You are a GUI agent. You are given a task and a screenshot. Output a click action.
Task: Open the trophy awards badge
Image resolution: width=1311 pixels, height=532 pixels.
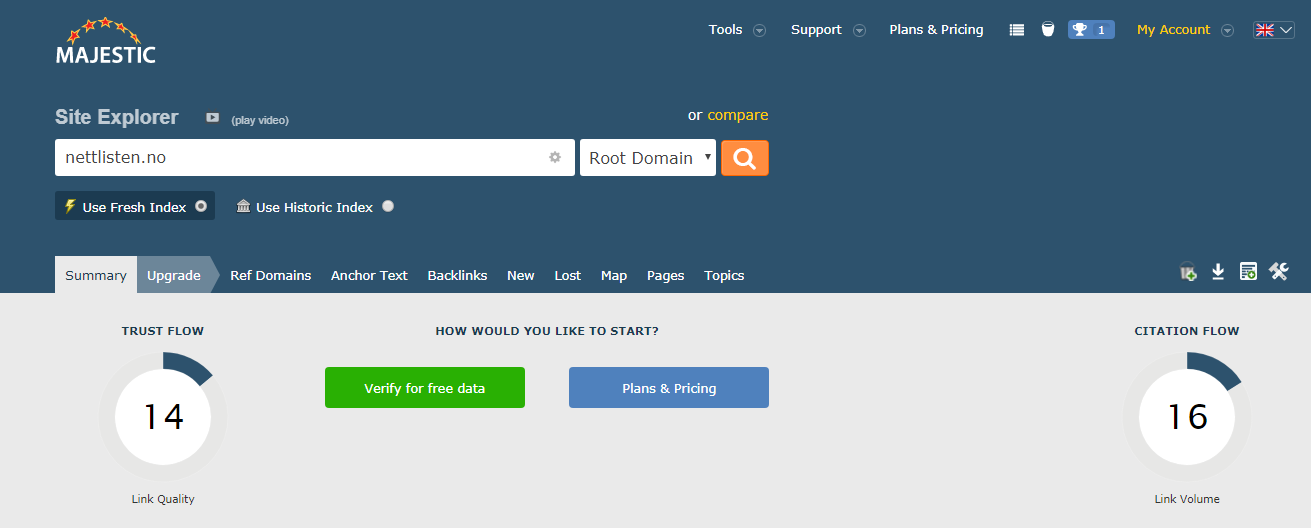coord(1091,30)
